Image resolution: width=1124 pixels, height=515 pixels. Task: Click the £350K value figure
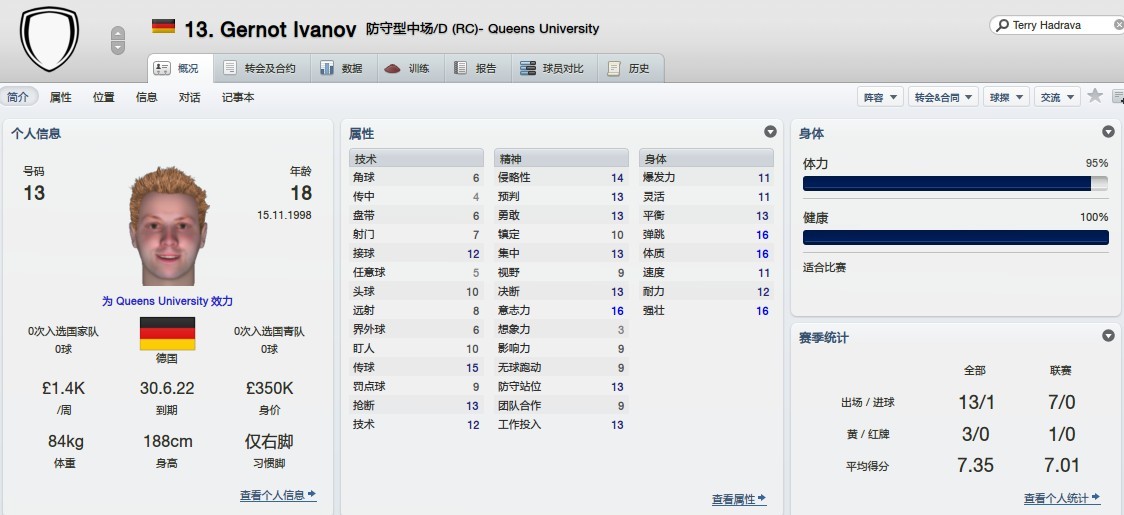[269, 389]
